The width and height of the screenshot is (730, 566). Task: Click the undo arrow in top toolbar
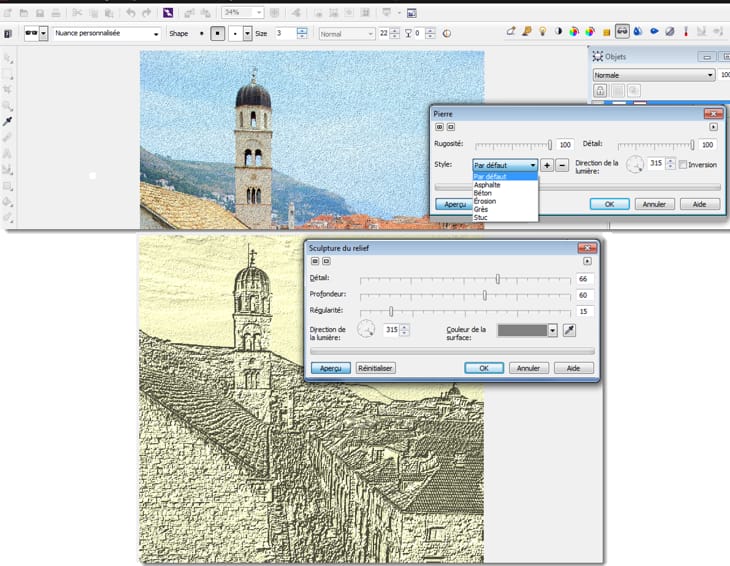[x=131, y=13]
